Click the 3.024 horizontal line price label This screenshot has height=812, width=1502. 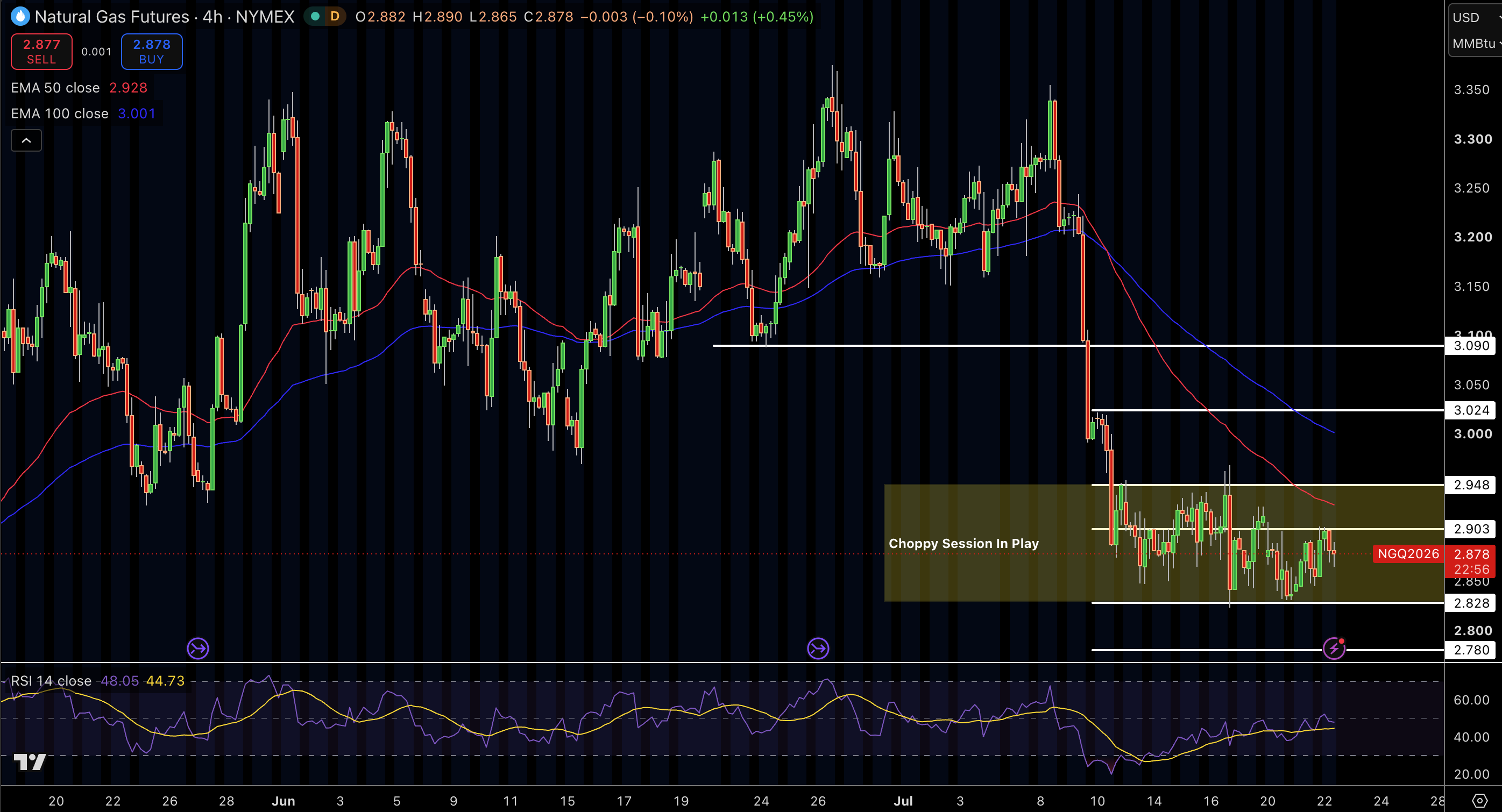(1470, 410)
